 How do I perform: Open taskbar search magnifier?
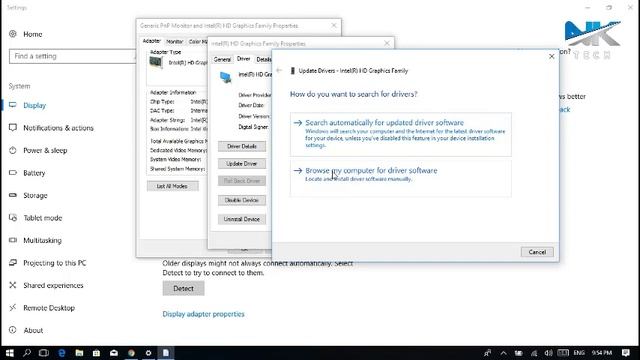27,353
